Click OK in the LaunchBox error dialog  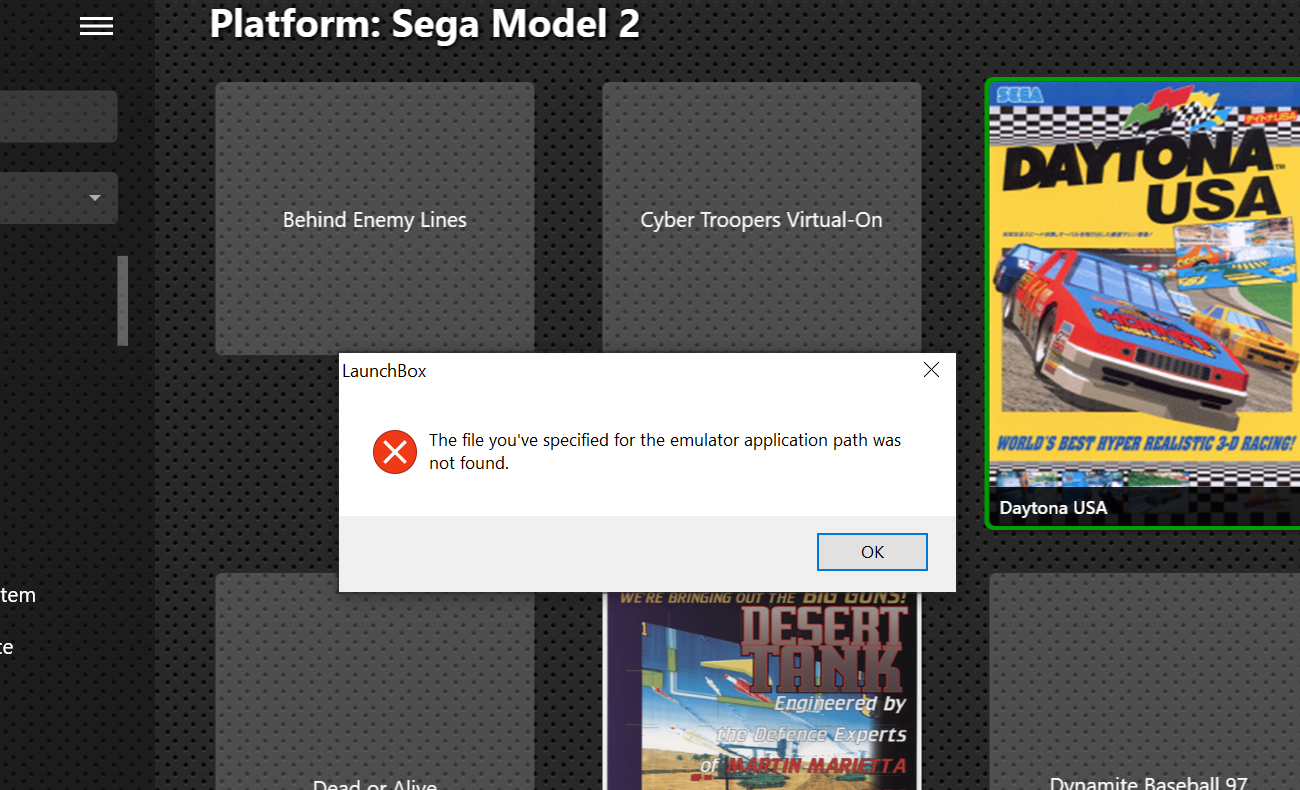tap(872, 552)
